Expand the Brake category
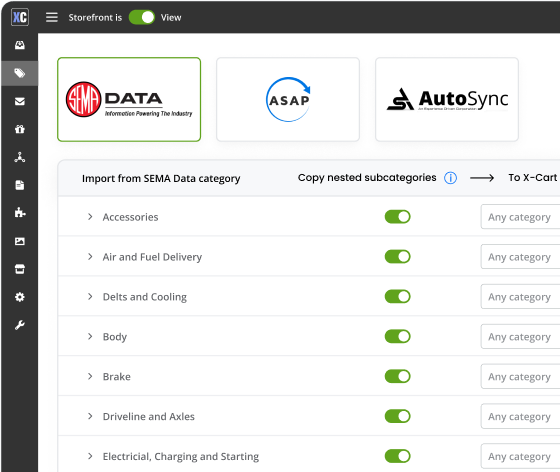The height and width of the screenshot is (472, 560). (x=90, y=376)
